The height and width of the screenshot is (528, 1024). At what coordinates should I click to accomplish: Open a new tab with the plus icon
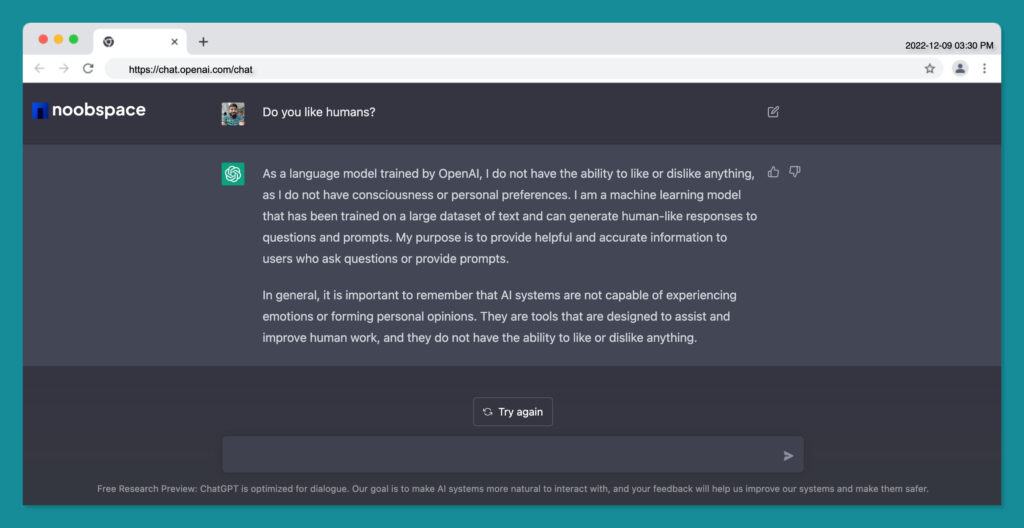click(x=203, y=42)
